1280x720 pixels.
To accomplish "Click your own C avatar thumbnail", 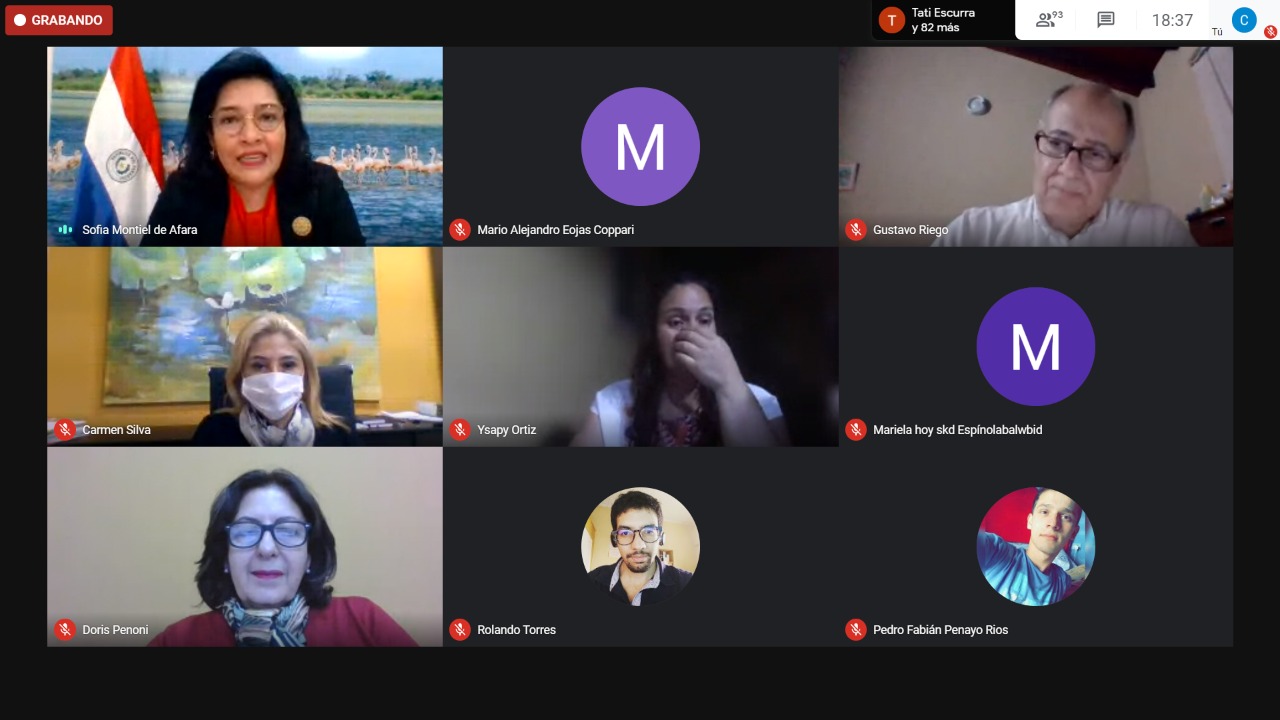I will (1244, 20).
